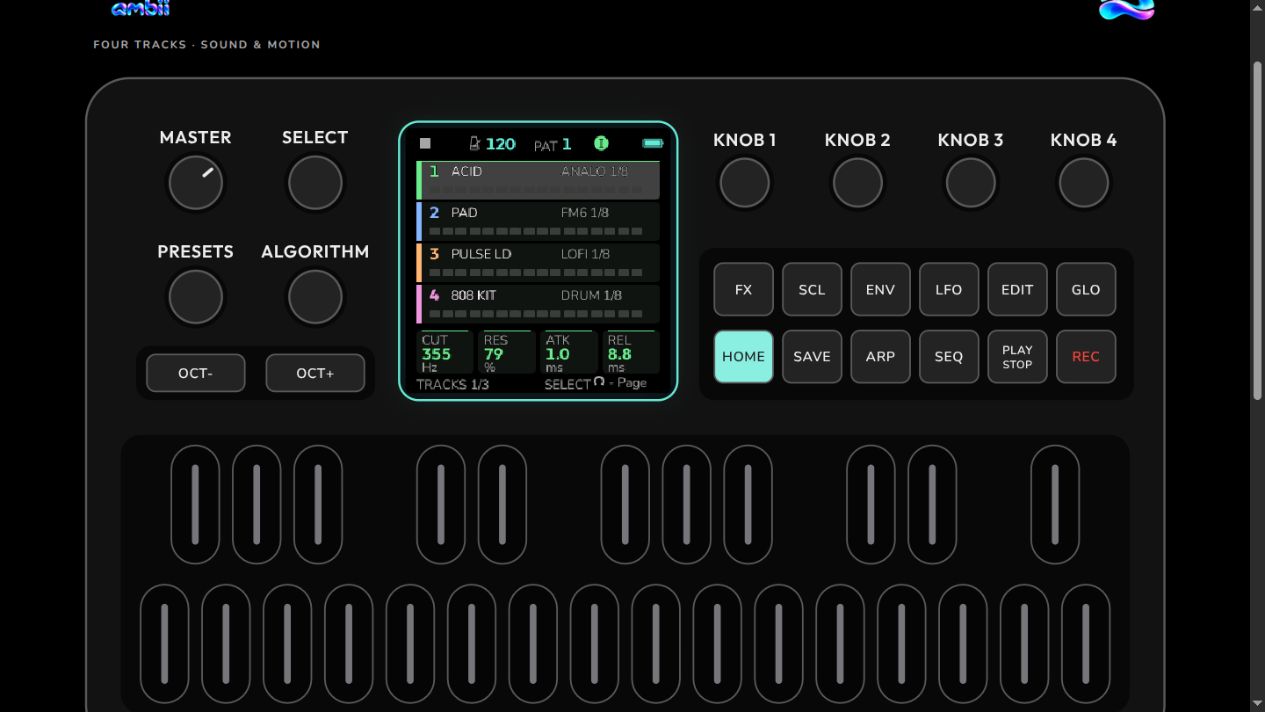The image size is (1265, 712).
Task: Click the TRACKS 1/3 footer text
Action: (452, 384)
